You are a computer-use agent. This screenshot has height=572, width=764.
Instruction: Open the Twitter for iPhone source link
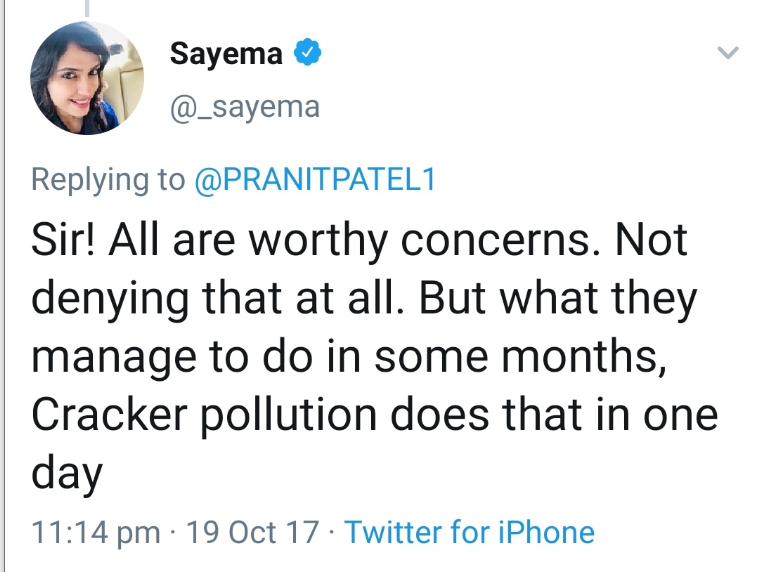coord(469,532)
